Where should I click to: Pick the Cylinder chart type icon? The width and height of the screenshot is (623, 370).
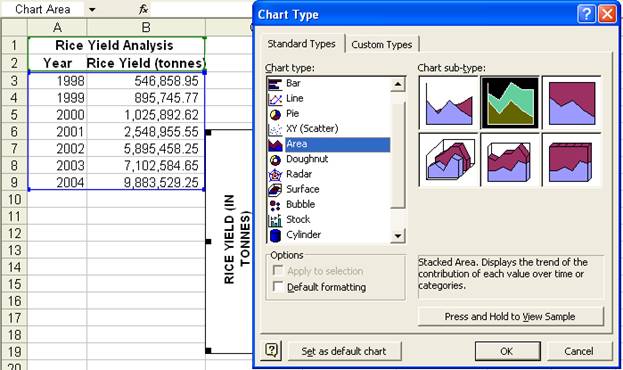pos(275,235)
